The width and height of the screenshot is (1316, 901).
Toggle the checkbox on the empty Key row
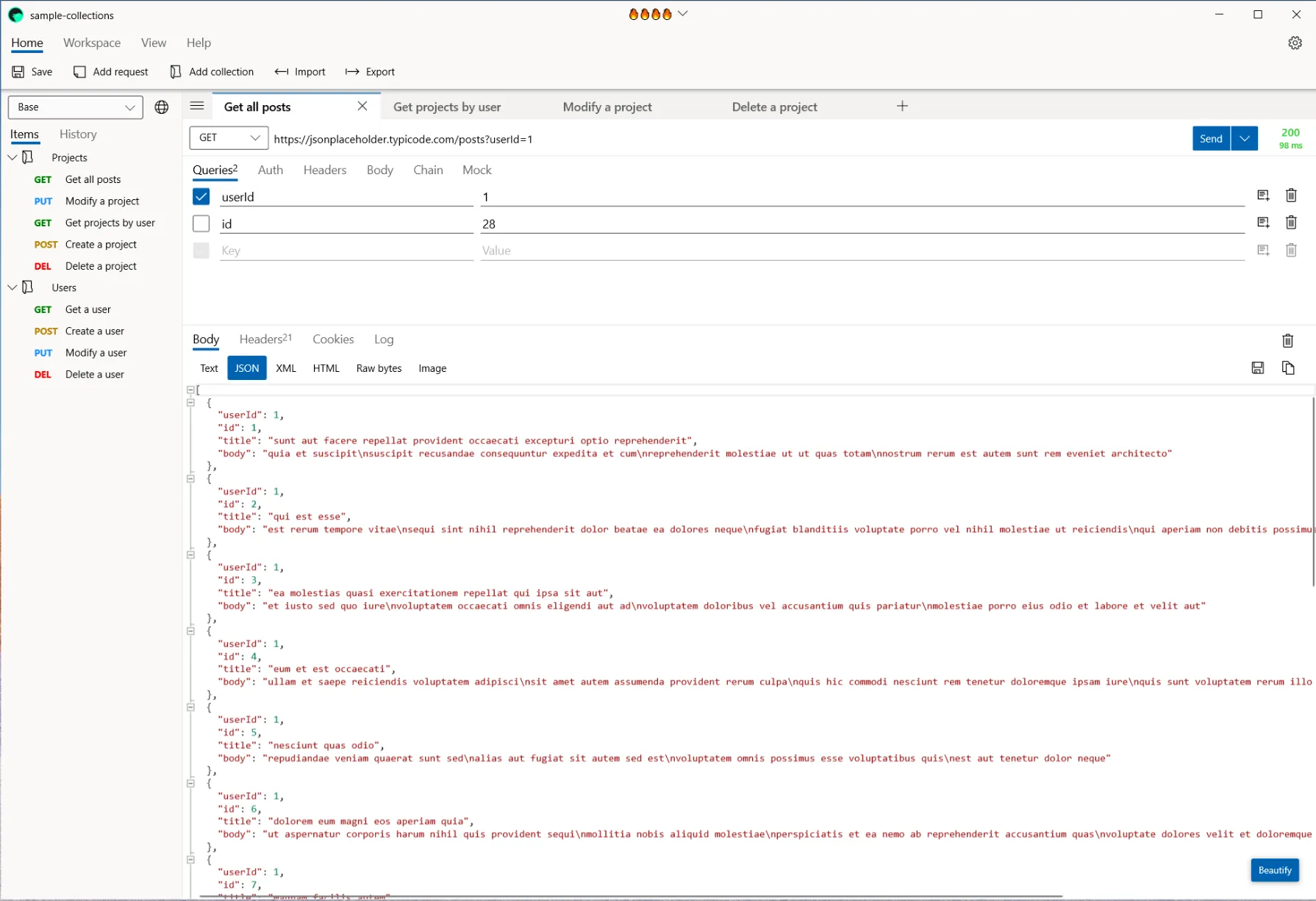(201, 251)
